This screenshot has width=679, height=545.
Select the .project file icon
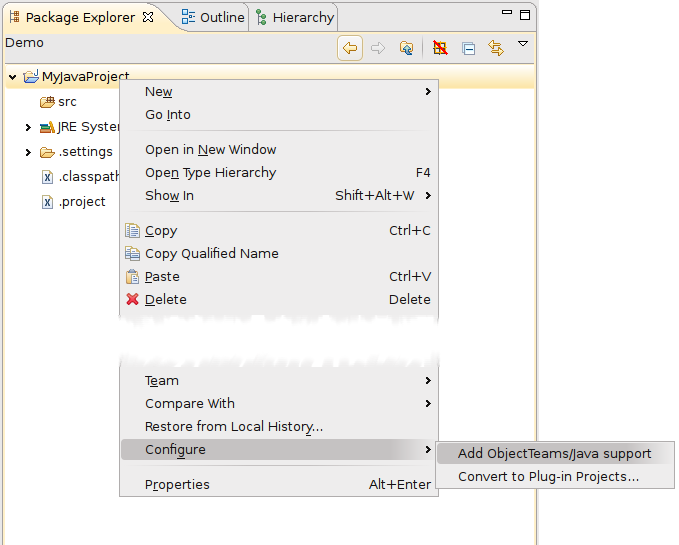coord(46,202)
